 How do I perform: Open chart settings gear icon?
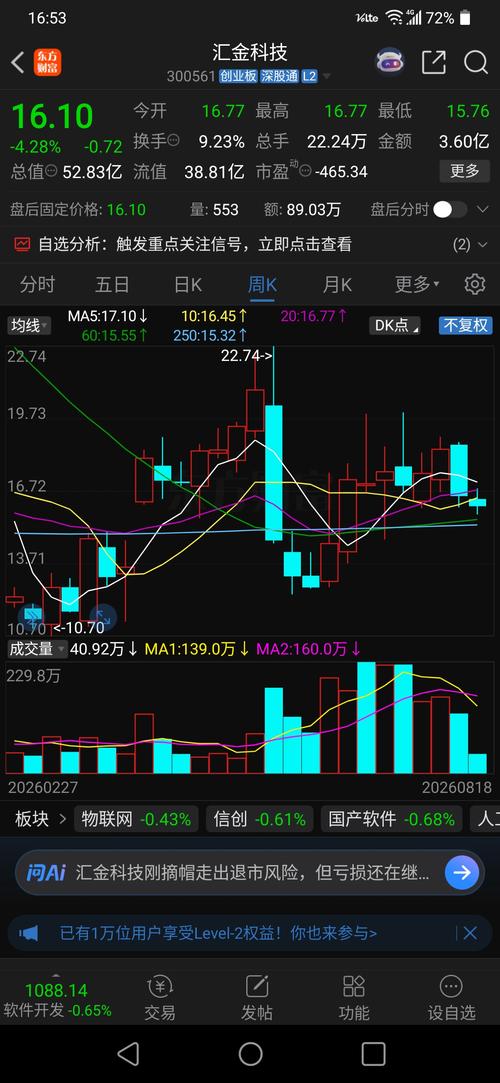pyautogui.click(x=474, y=284)
